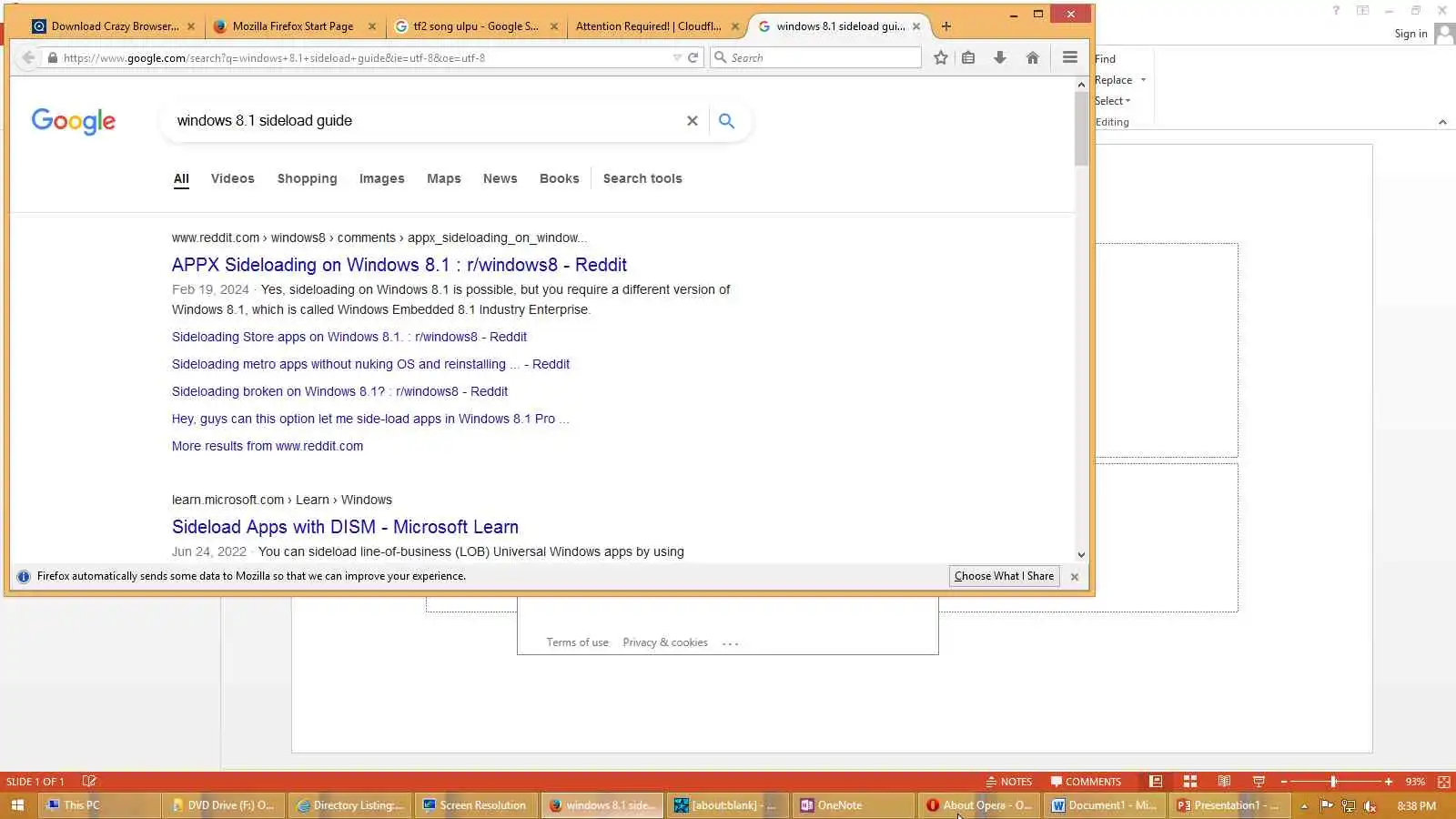
Task: Open PowerPoint Help question mark
Action: [x=1336, y=10]
